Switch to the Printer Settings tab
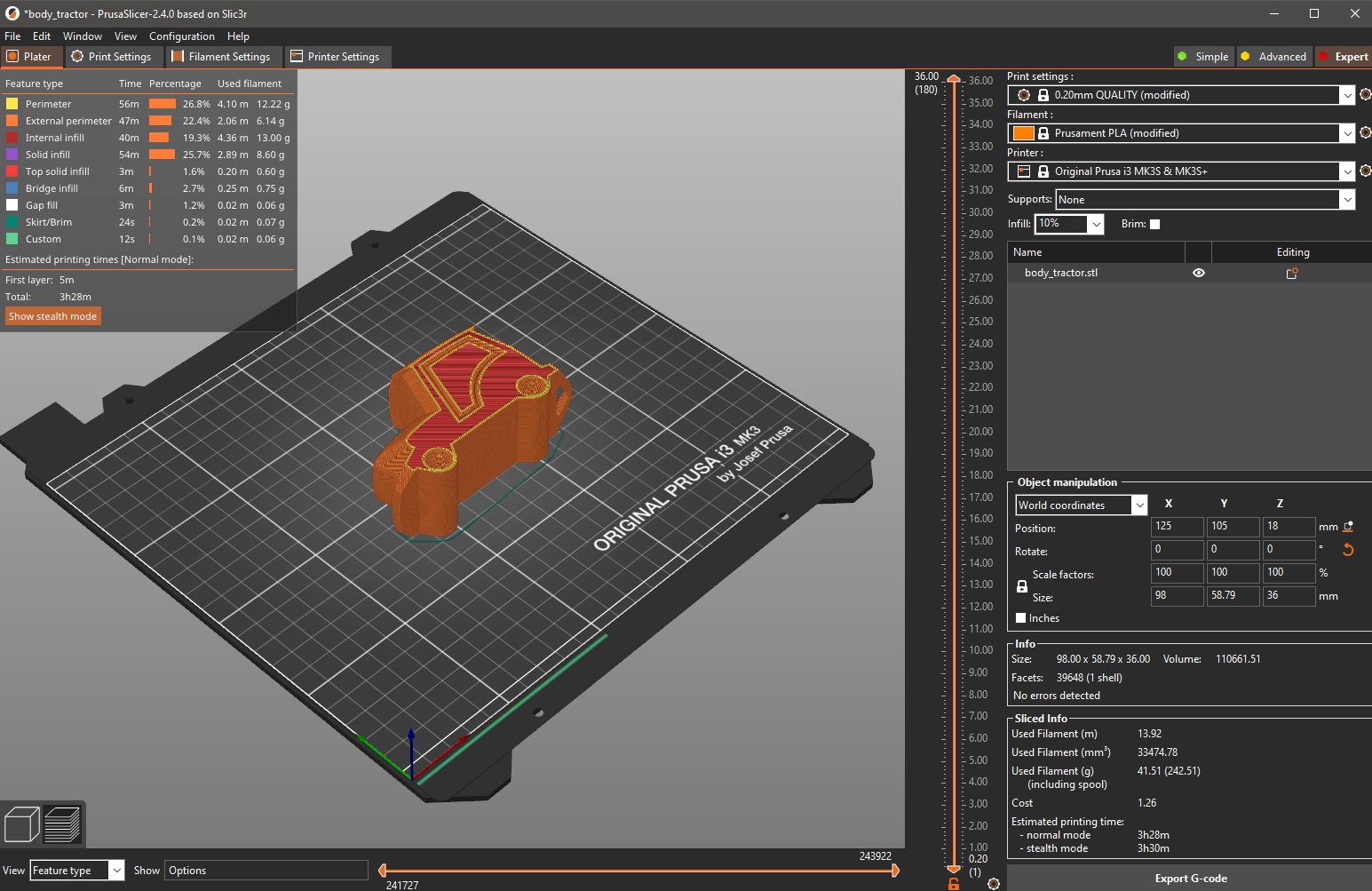 coord(336,56)
